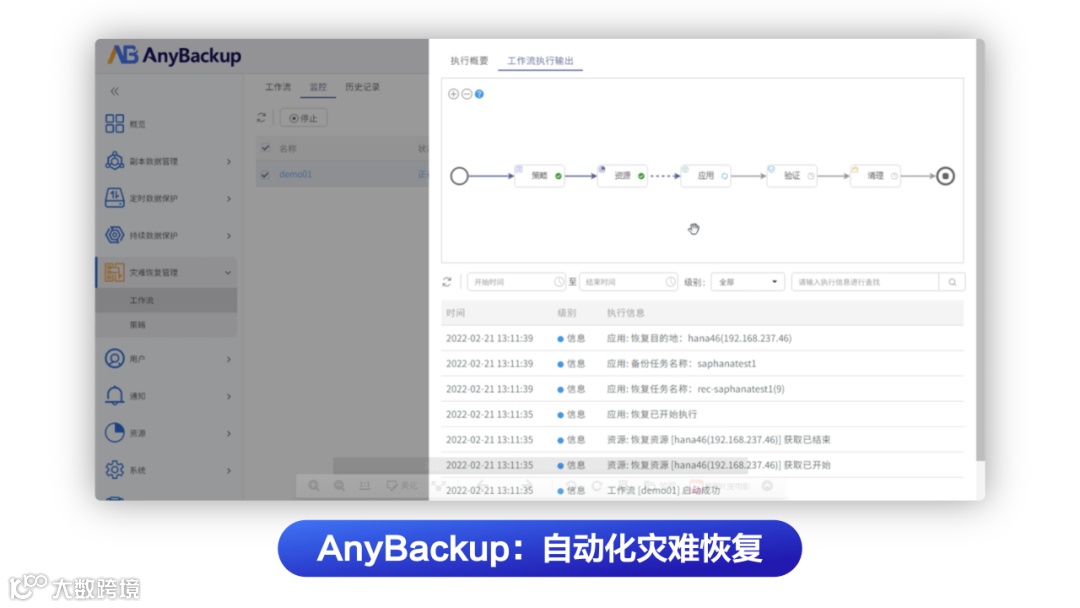1080x608 pixels.
Task: Select log row 恢复已开始执行
Action: 702,414
